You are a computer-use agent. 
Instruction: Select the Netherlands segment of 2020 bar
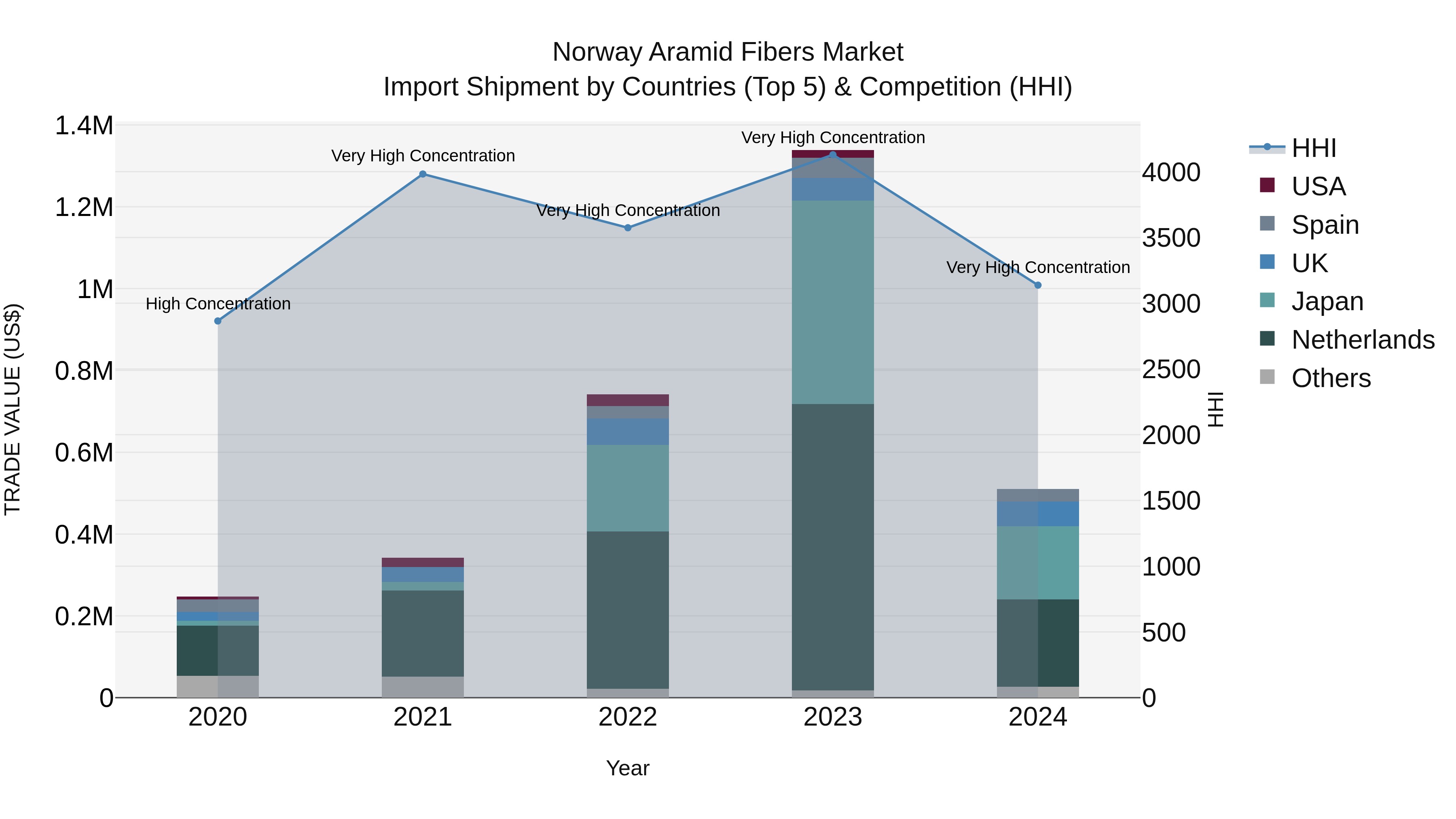coord(218,651)
